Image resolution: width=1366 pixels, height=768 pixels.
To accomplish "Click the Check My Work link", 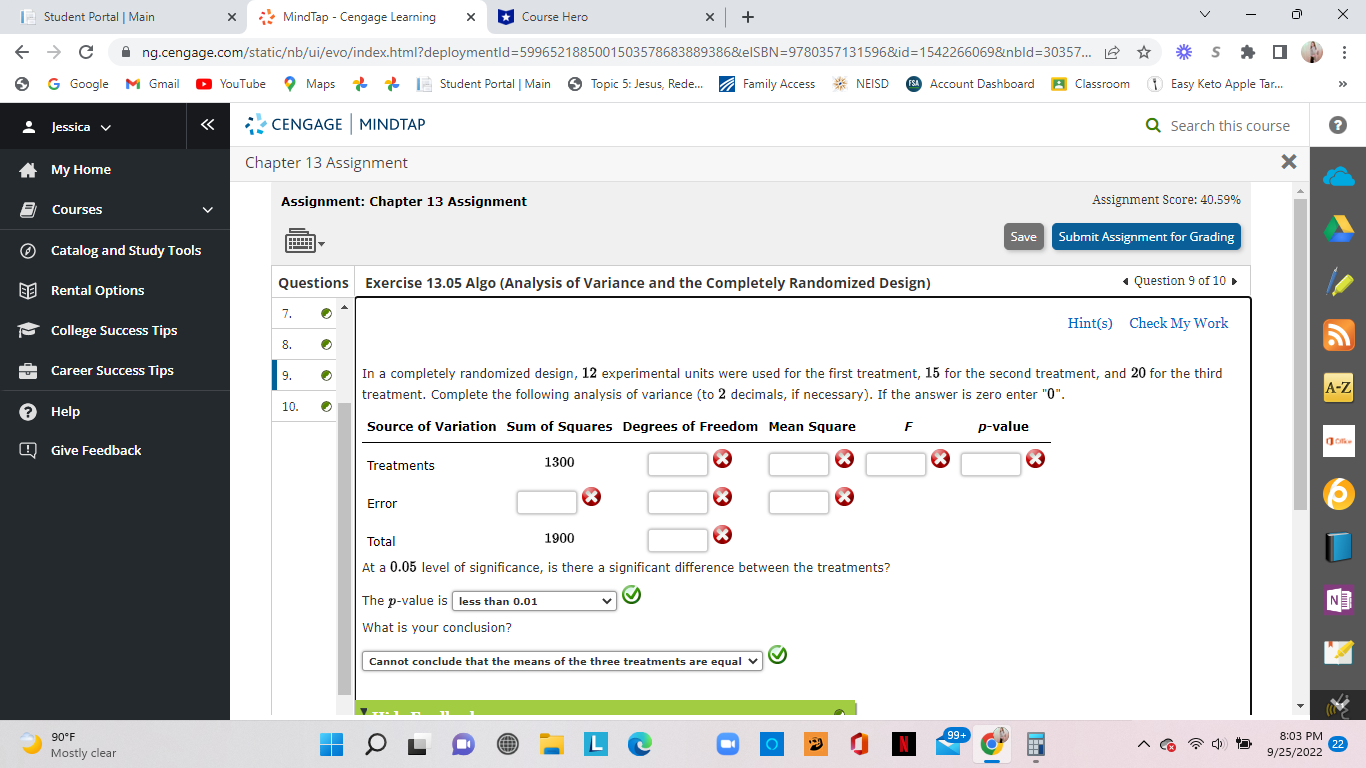I will (x=1178, y=323).
